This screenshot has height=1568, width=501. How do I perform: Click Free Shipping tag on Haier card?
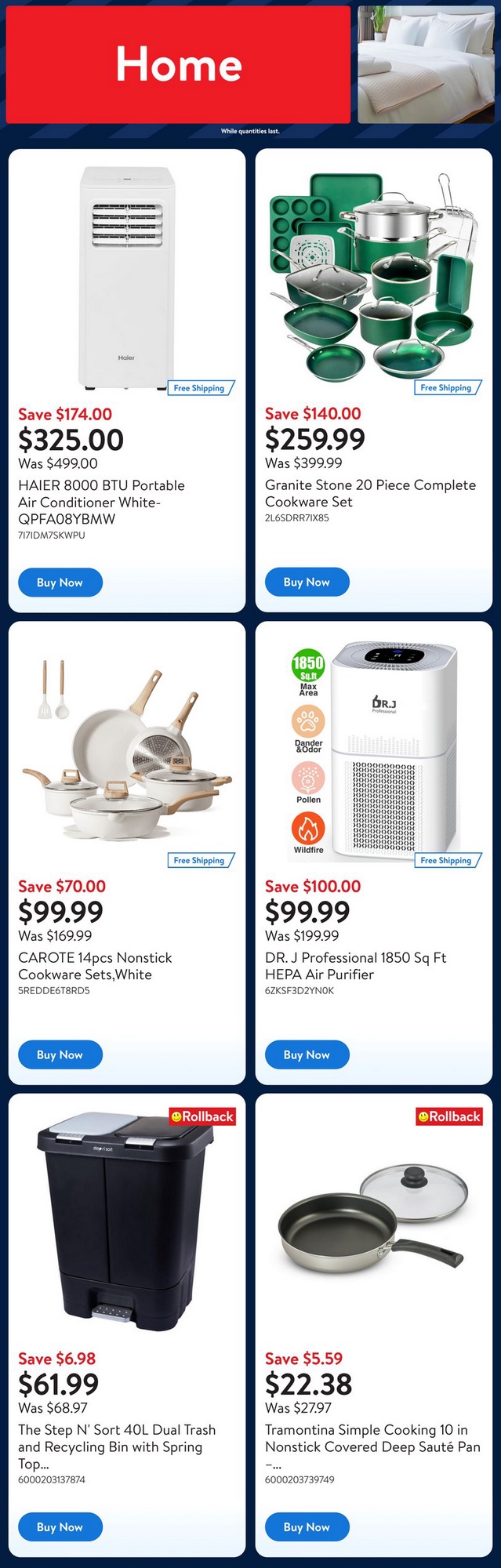[x=200, y=388]
